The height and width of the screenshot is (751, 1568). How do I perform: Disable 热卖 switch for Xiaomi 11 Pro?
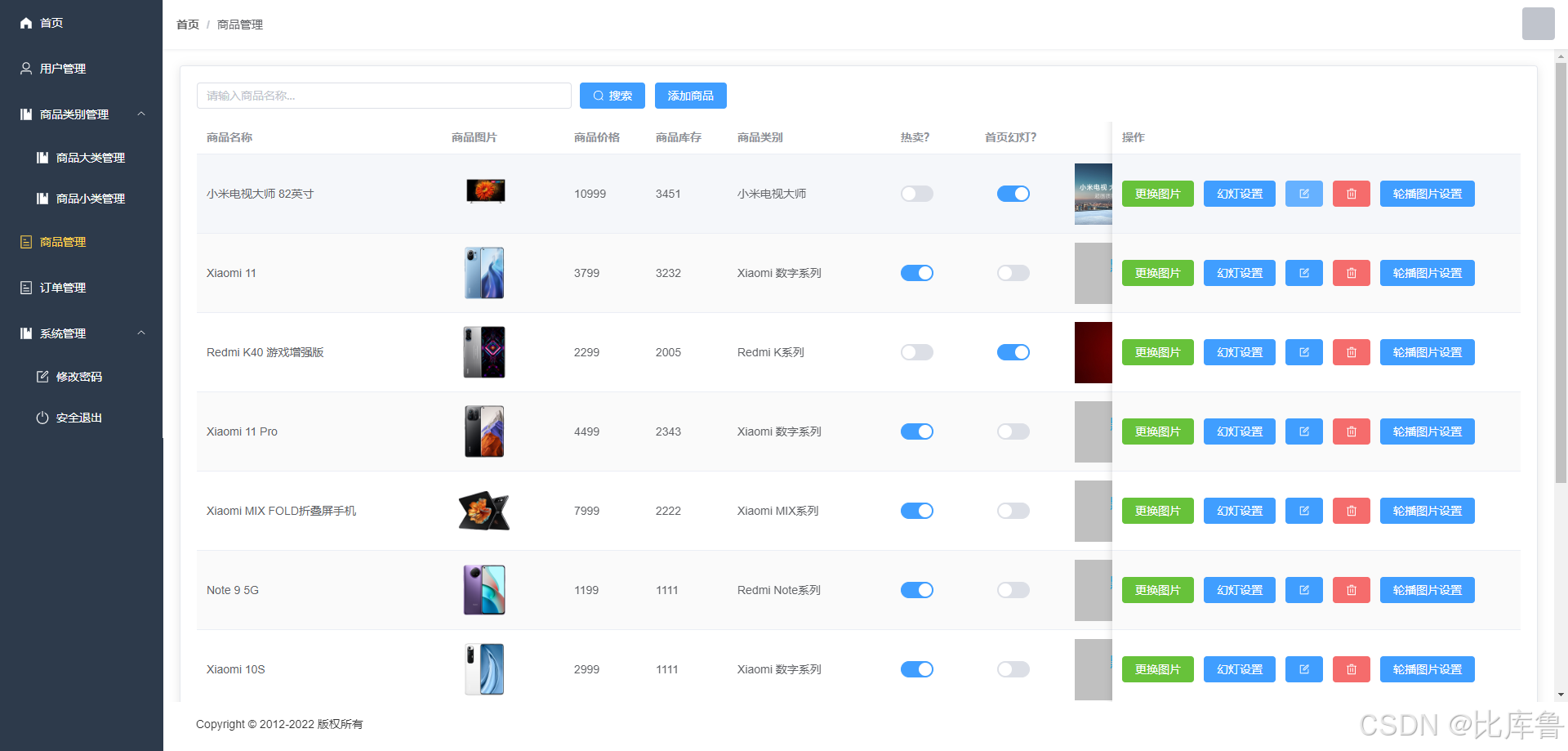(x=916, y=431)
